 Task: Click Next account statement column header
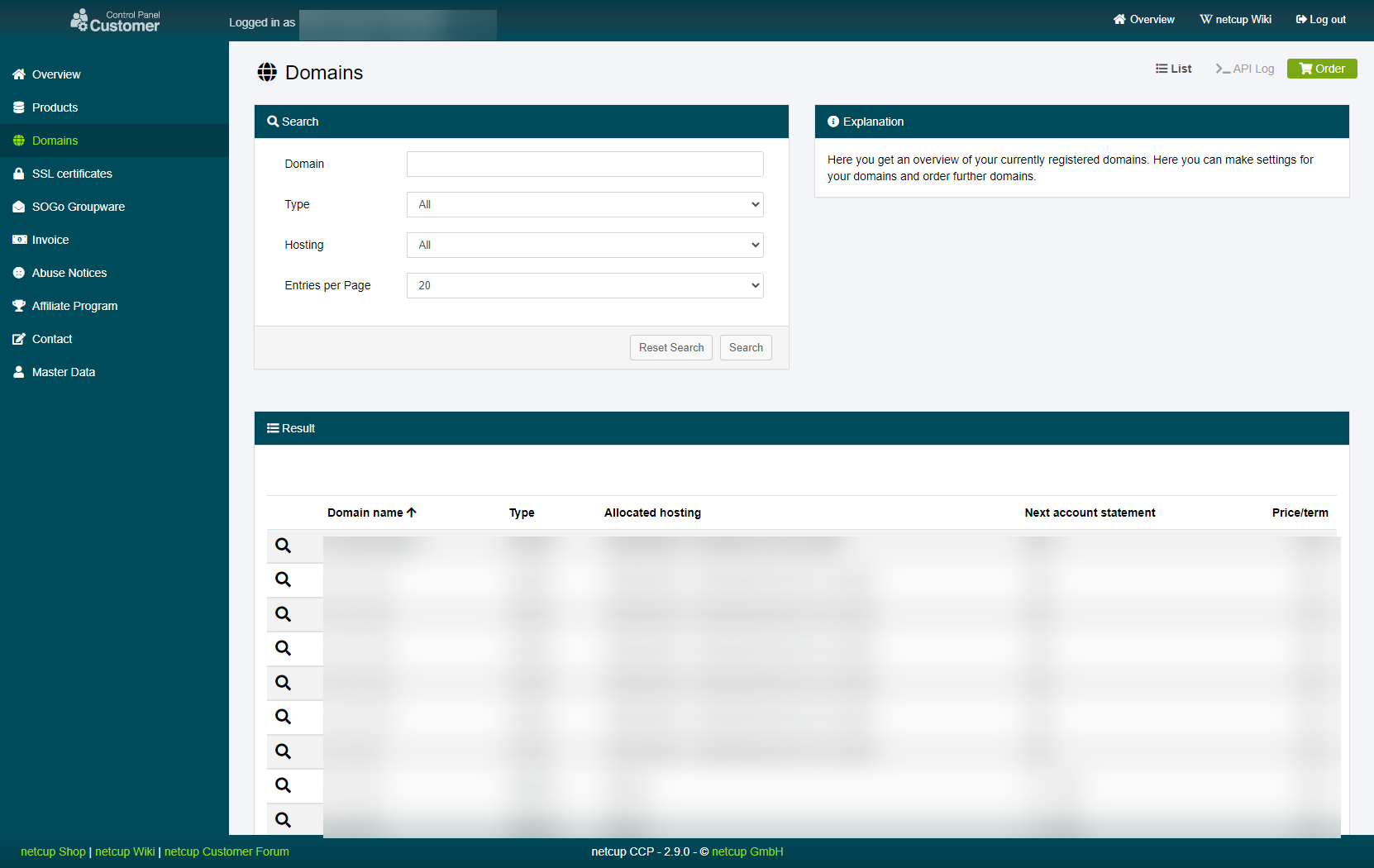(x=1090, y=513)
